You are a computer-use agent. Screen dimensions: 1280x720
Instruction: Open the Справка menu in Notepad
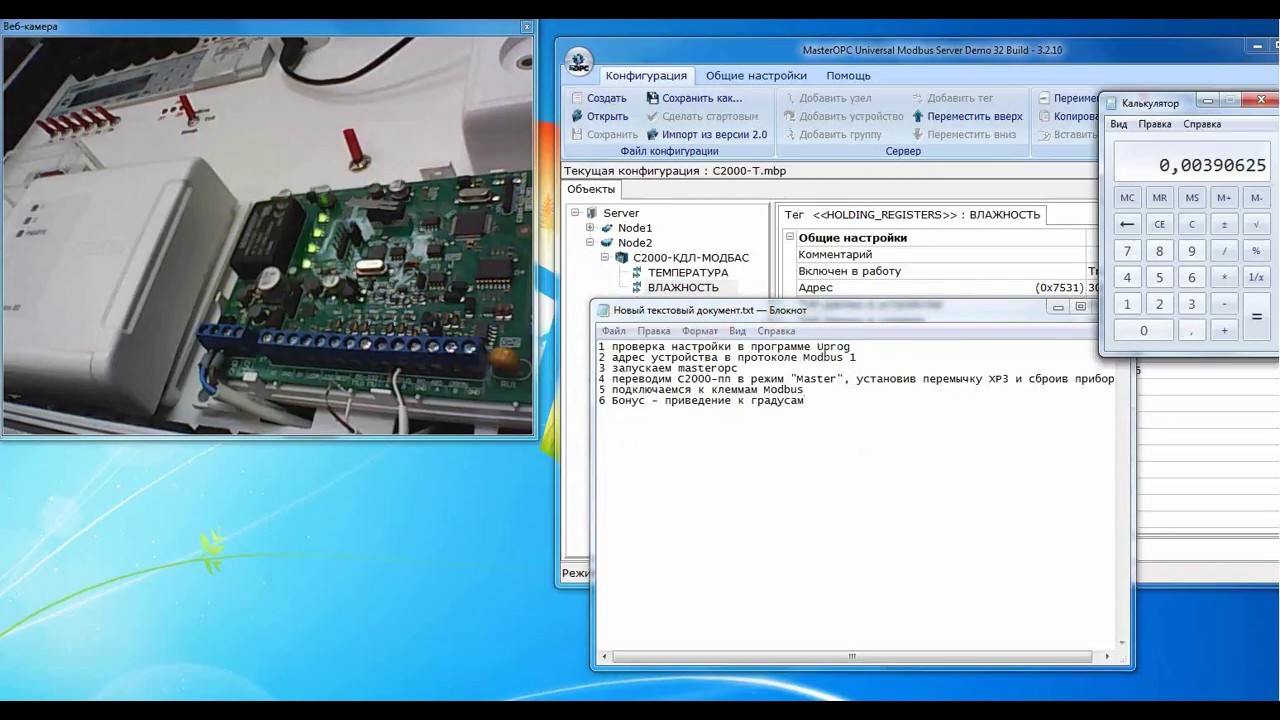click(x=776, y=331)
